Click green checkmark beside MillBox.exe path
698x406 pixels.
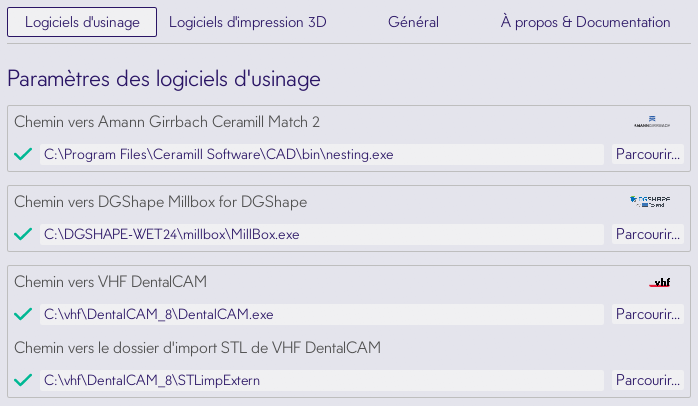24,234
